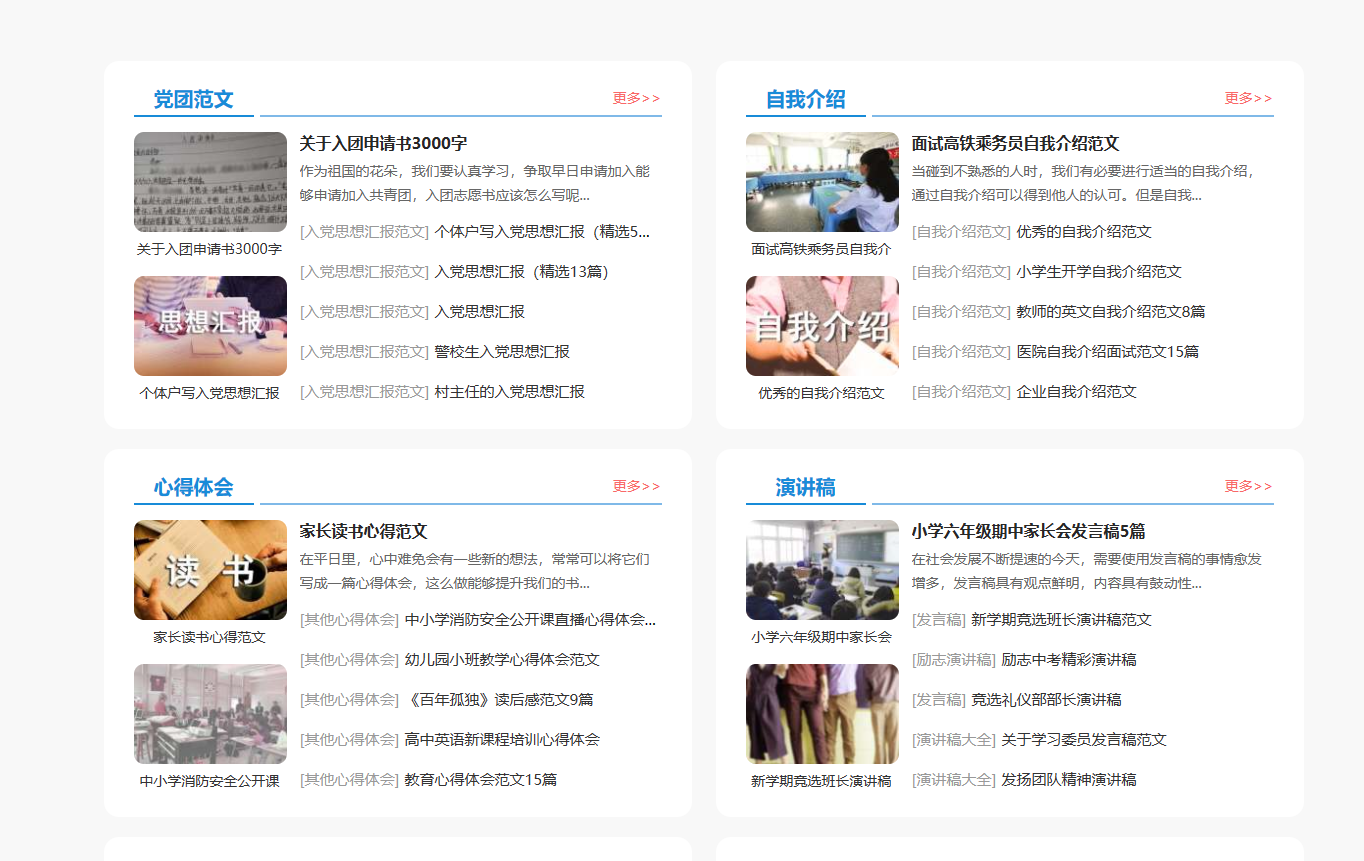Screen dimensions: 1364x861
Task: Open article 高中英语新课程培训心得体会
Action: (x=502, y=740)
